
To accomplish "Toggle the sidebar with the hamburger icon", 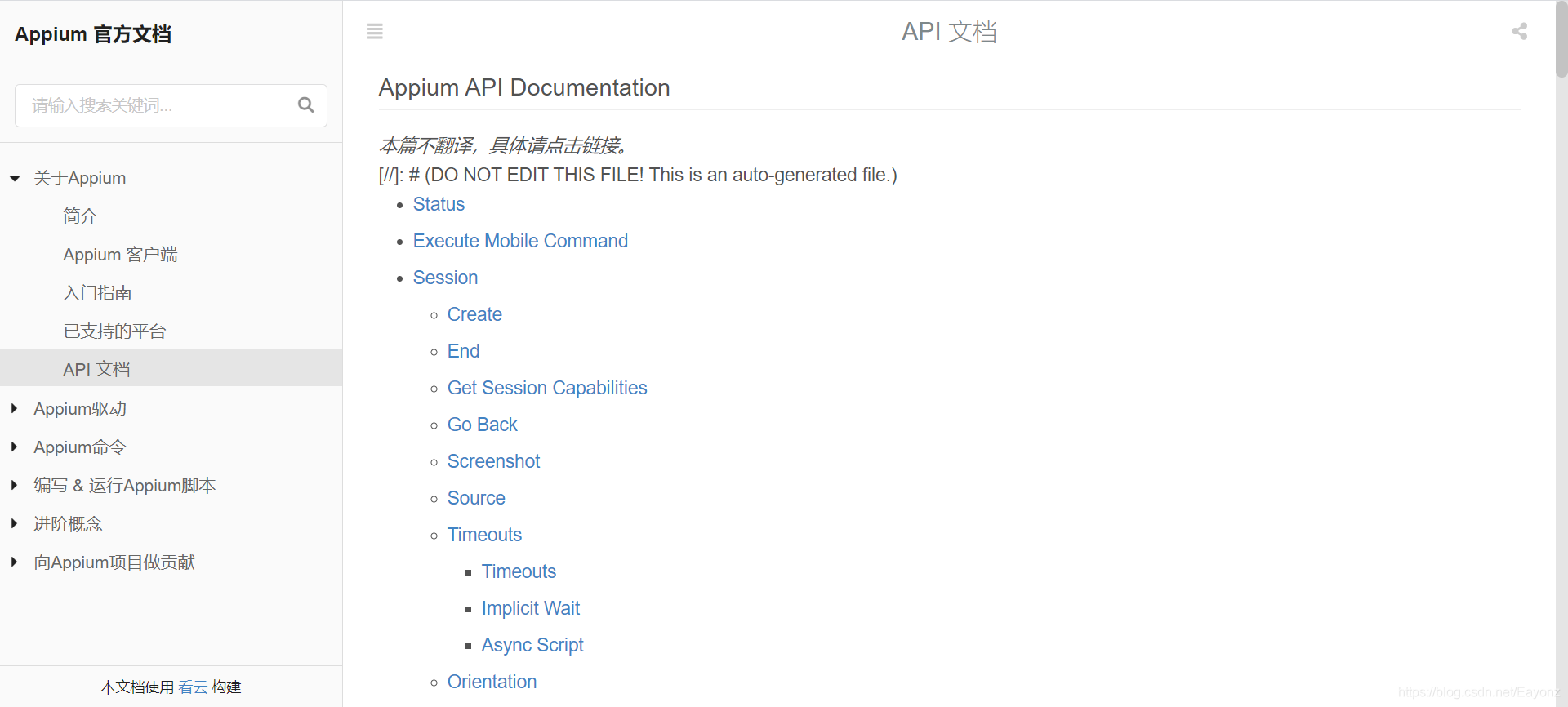I will pos(375,31).
